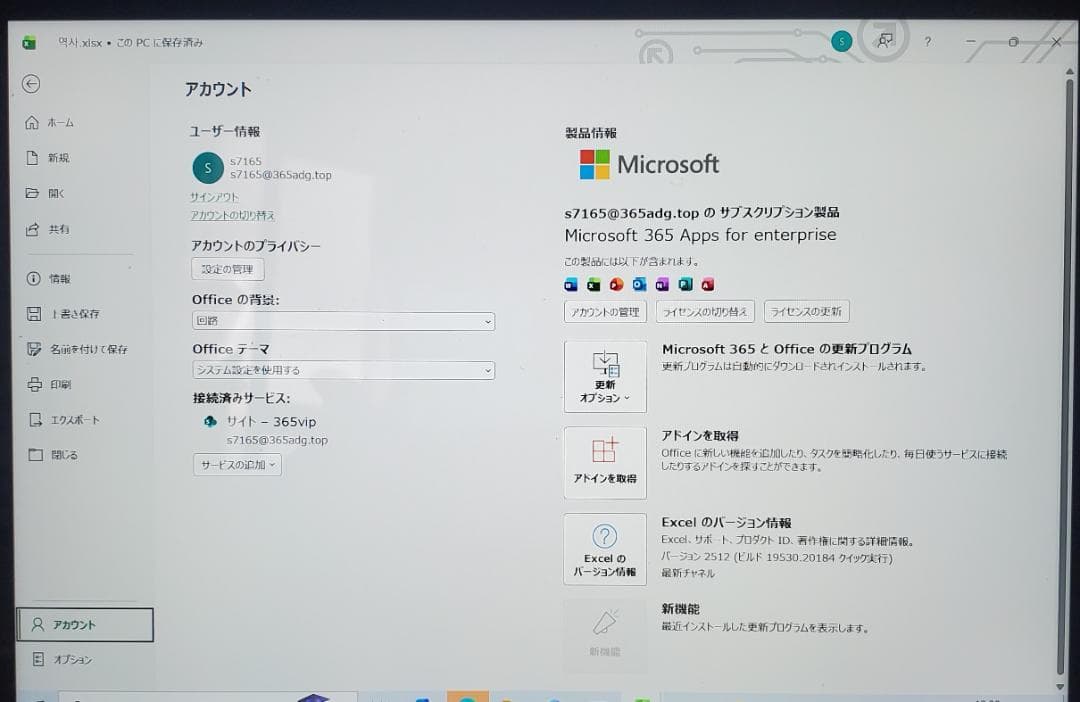This screenshot has height=702, width=1080.
Task: Click the Excel app icon in title bar
Action: point(29,43)
